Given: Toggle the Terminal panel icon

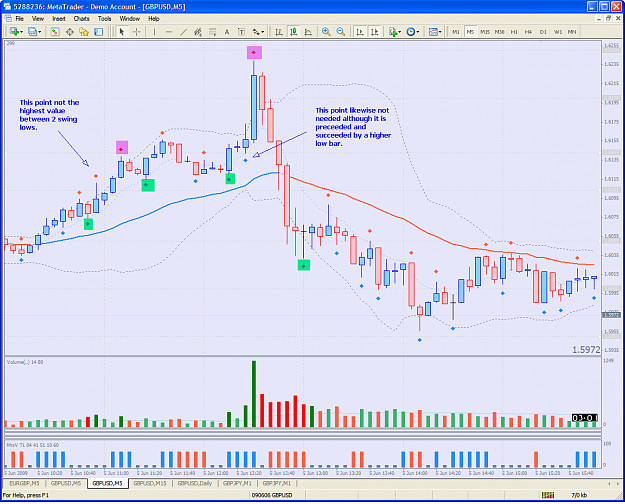Looking at the screenshot, I should [x=98, y=32].
